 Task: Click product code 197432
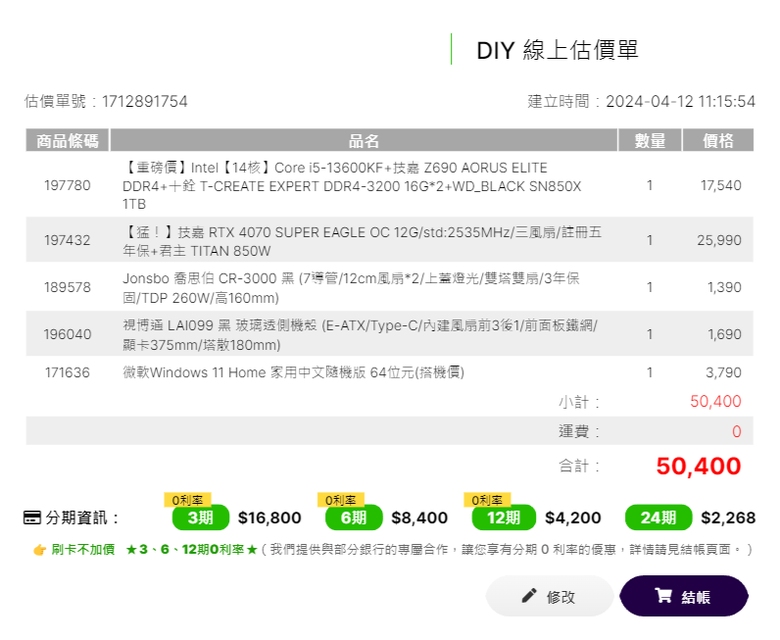67,240
